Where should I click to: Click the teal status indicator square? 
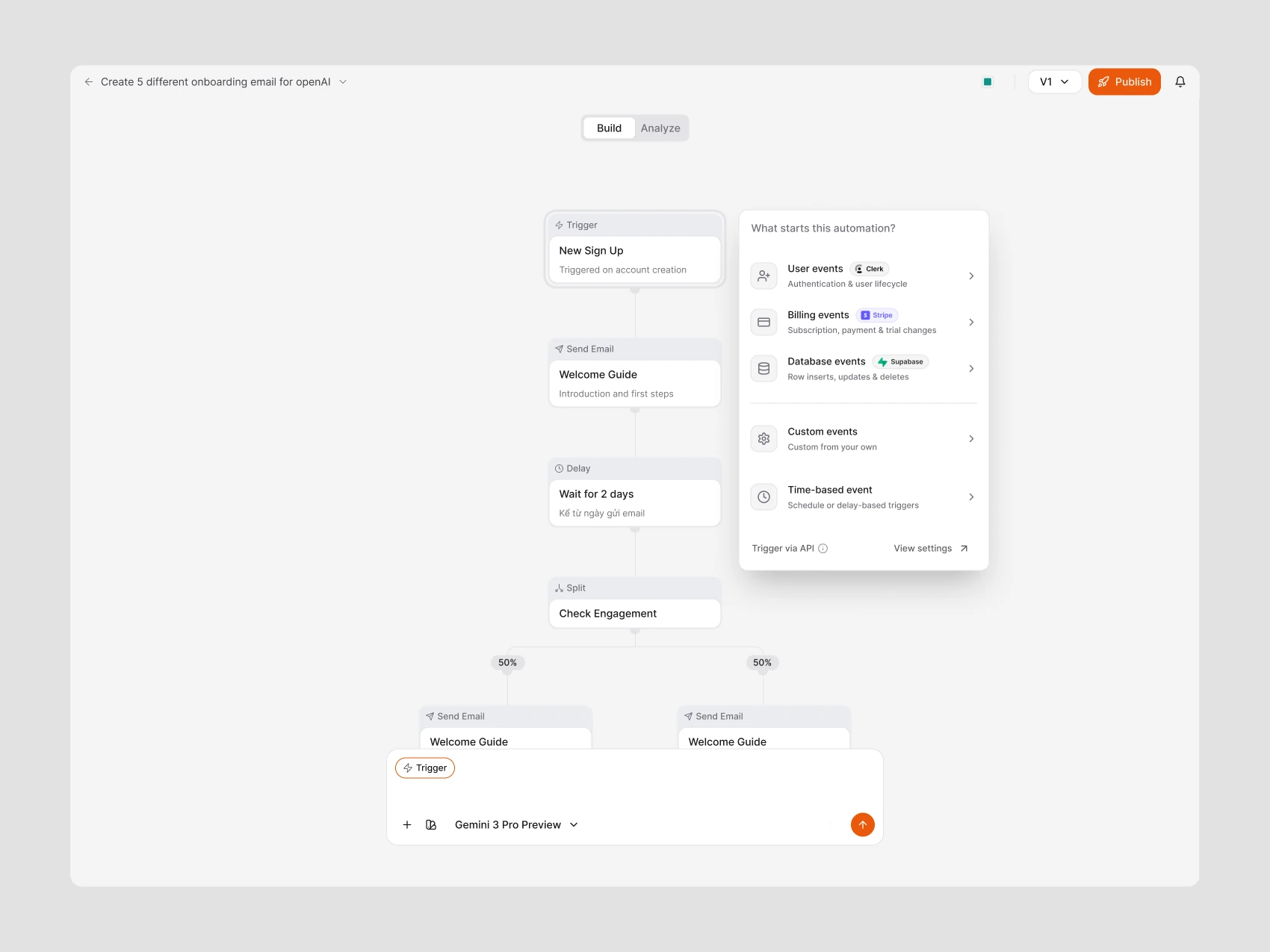pos(988,82)
